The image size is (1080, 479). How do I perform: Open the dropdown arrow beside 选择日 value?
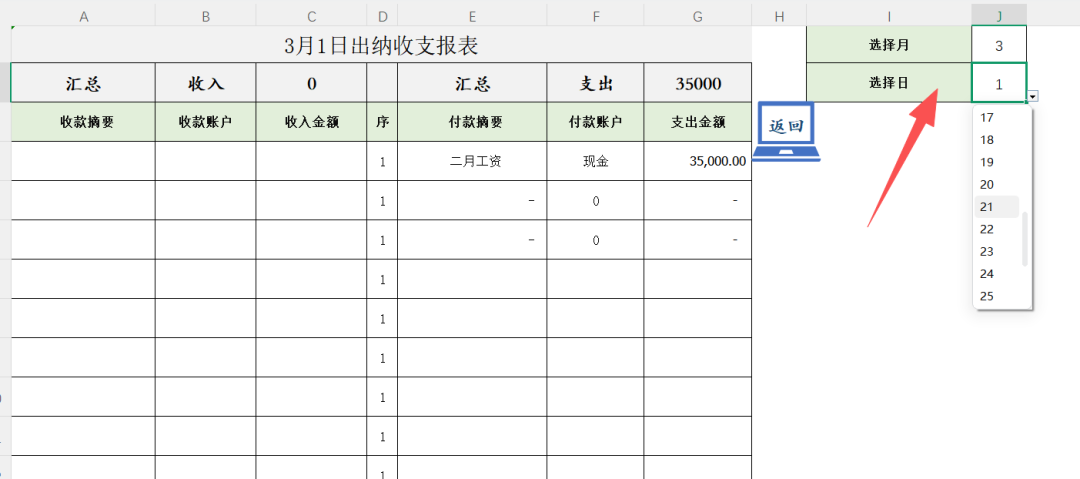point(1032,96)
